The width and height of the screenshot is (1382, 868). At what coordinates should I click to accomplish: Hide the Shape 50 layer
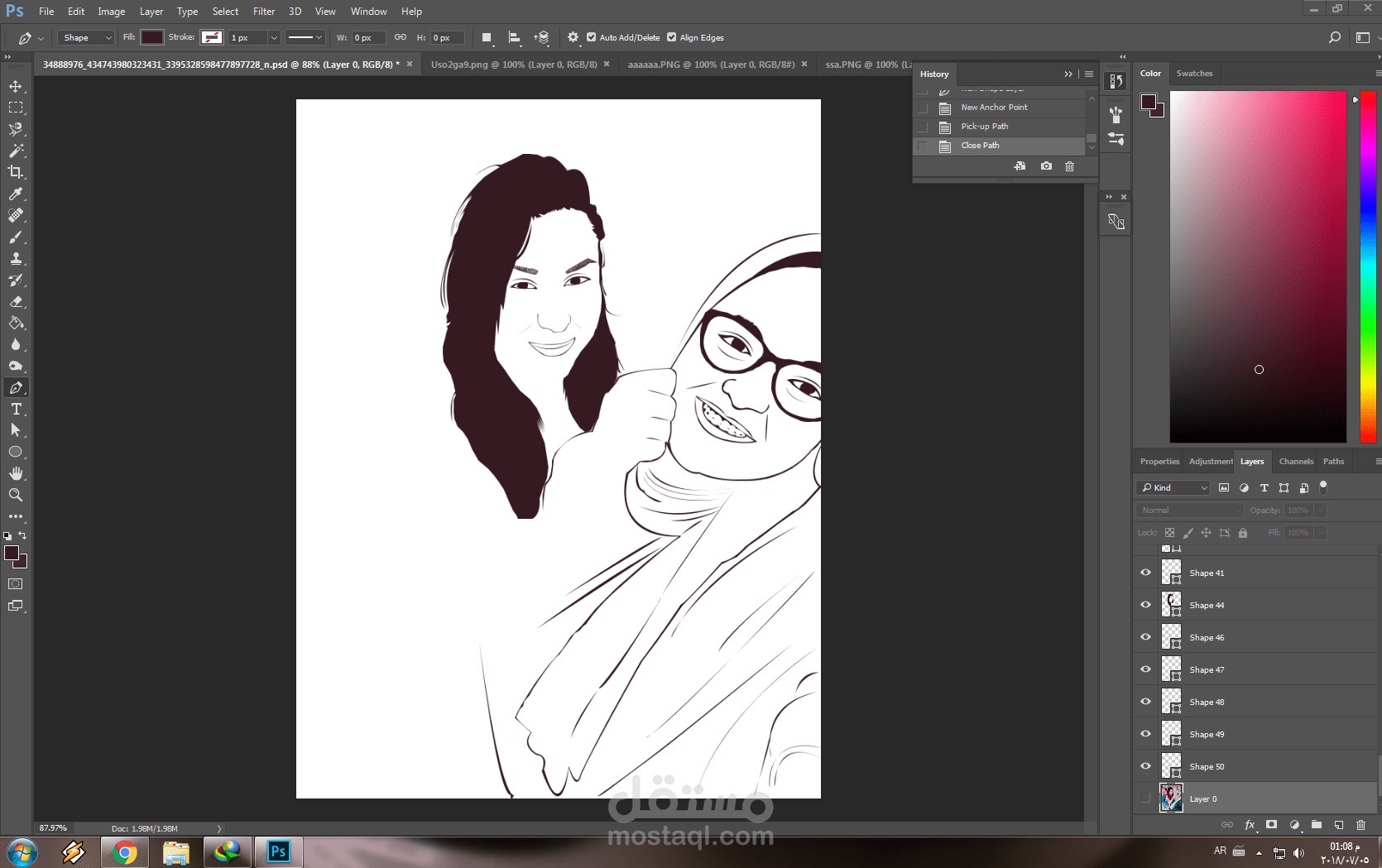tap(1145, 766)
